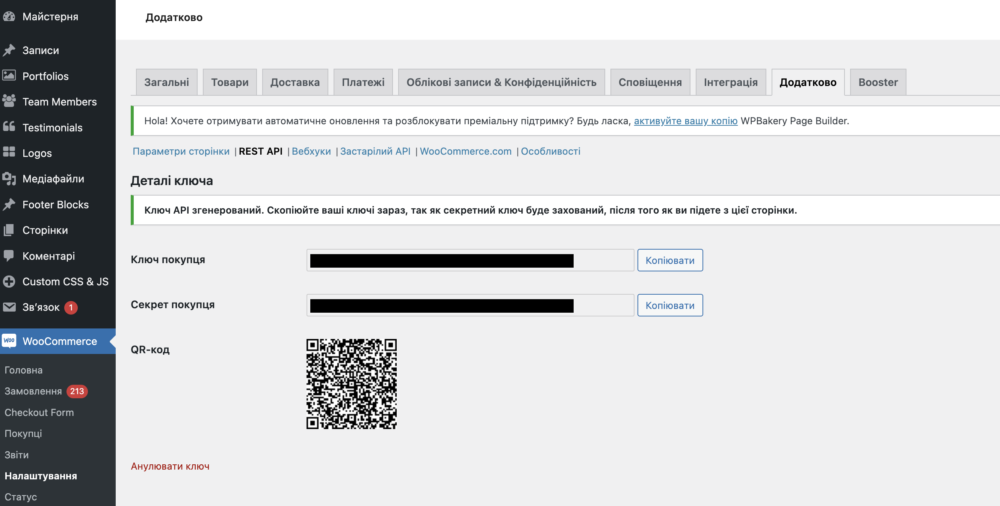This screenshot has width=1000, height=506.
Task: Open the WooCommerce.com subsection link
Action: click(466, 151)
